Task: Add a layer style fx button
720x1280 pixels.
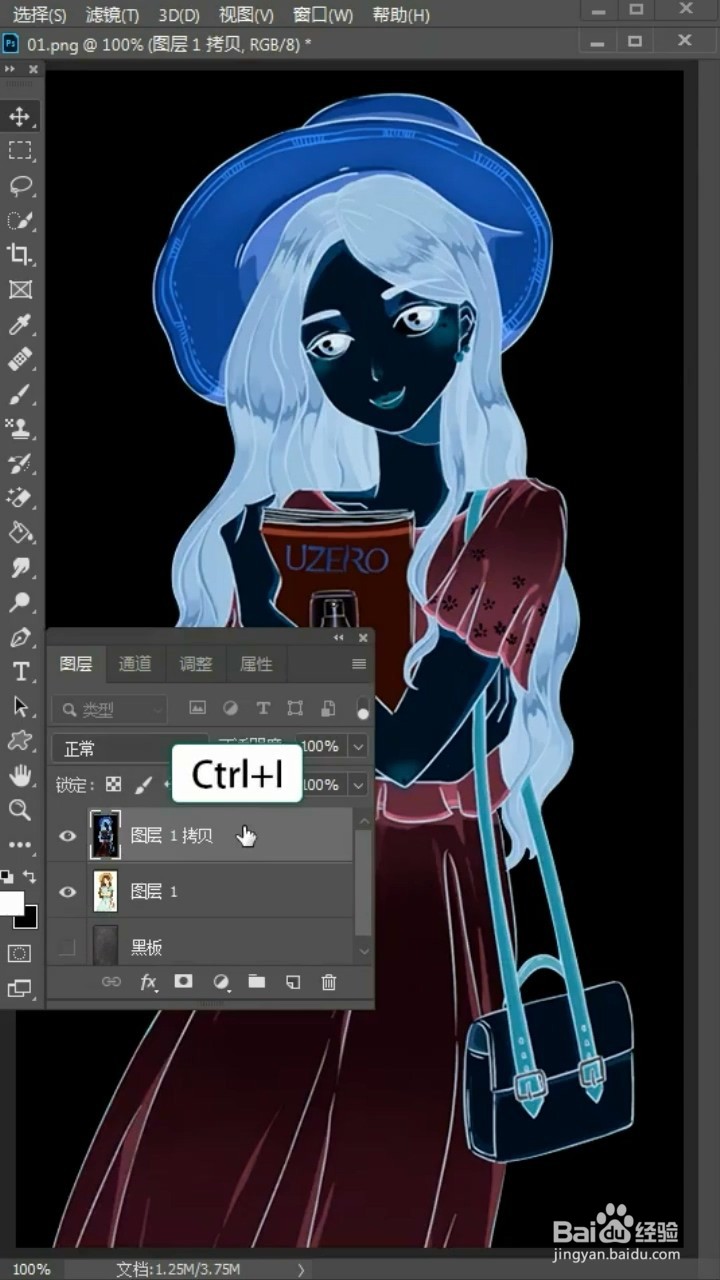Action: tap(148, 982)
